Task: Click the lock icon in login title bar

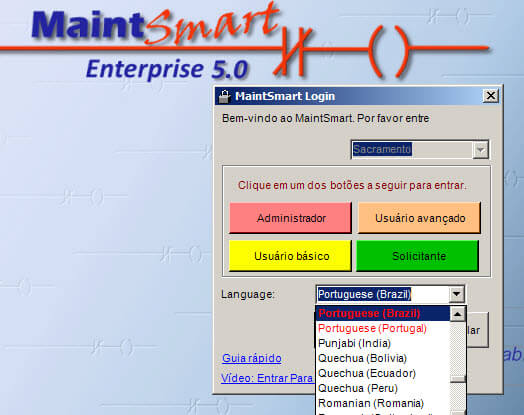Action: 225,96
